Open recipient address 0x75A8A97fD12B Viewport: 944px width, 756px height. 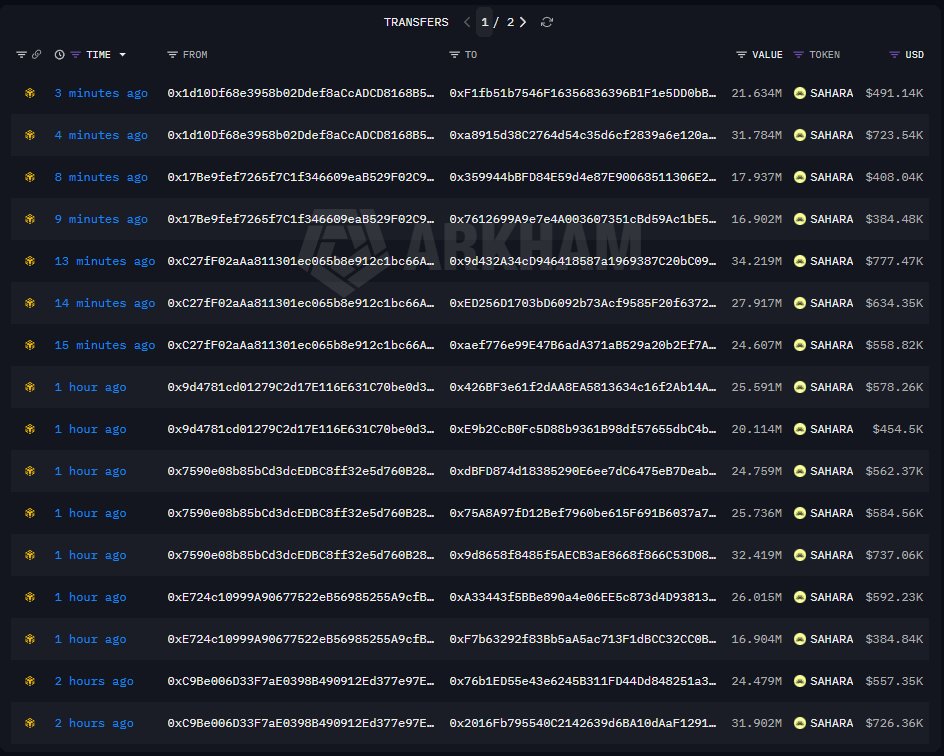(x=583, y=513)
